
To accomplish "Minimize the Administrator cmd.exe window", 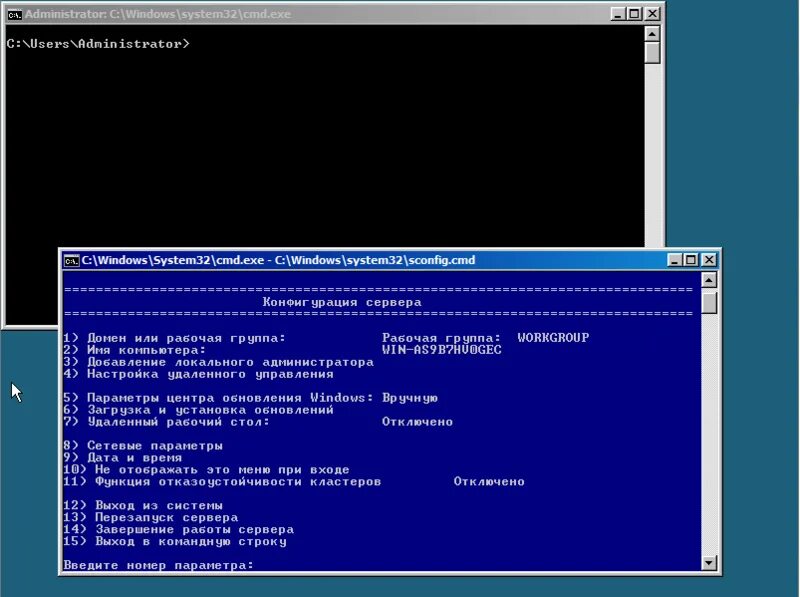I will (618, 14).
